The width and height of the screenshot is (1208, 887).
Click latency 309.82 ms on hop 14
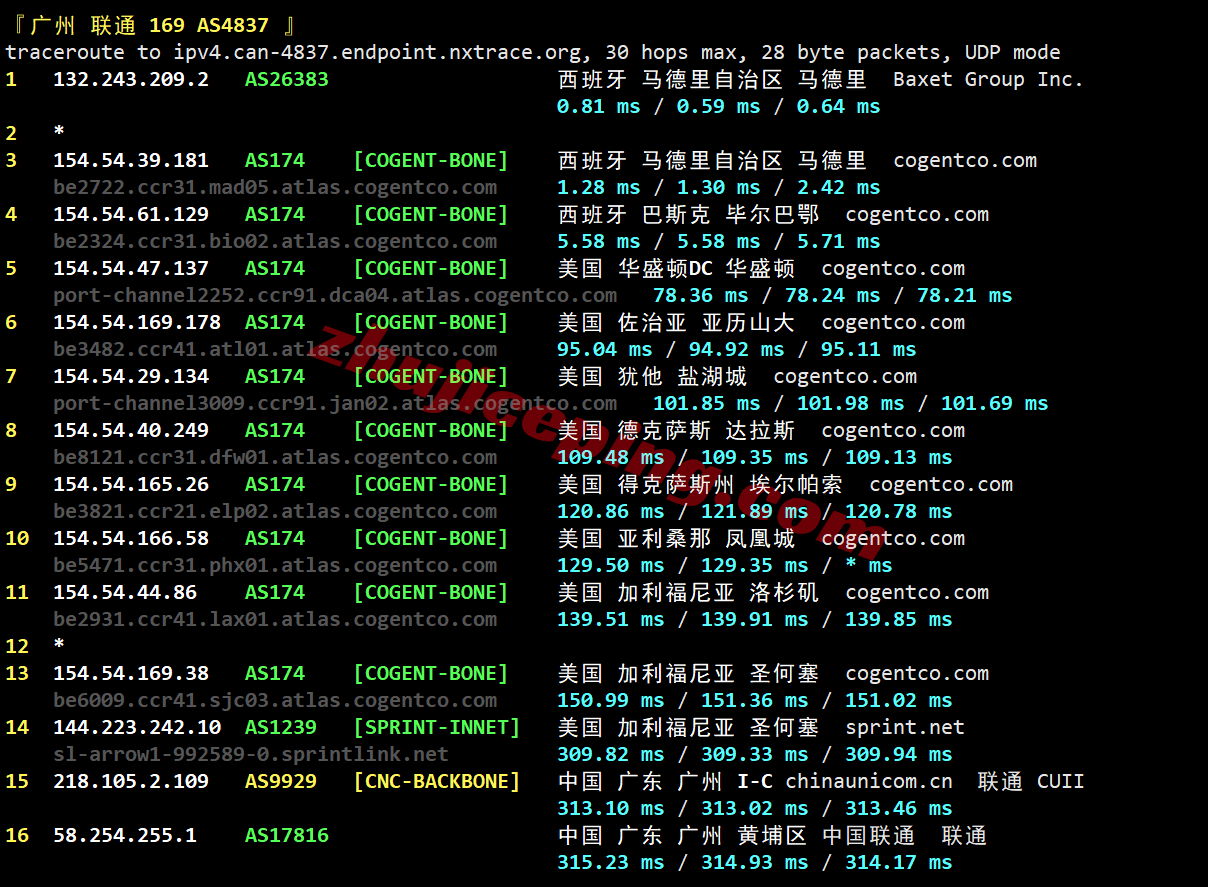tap(610, 754)
